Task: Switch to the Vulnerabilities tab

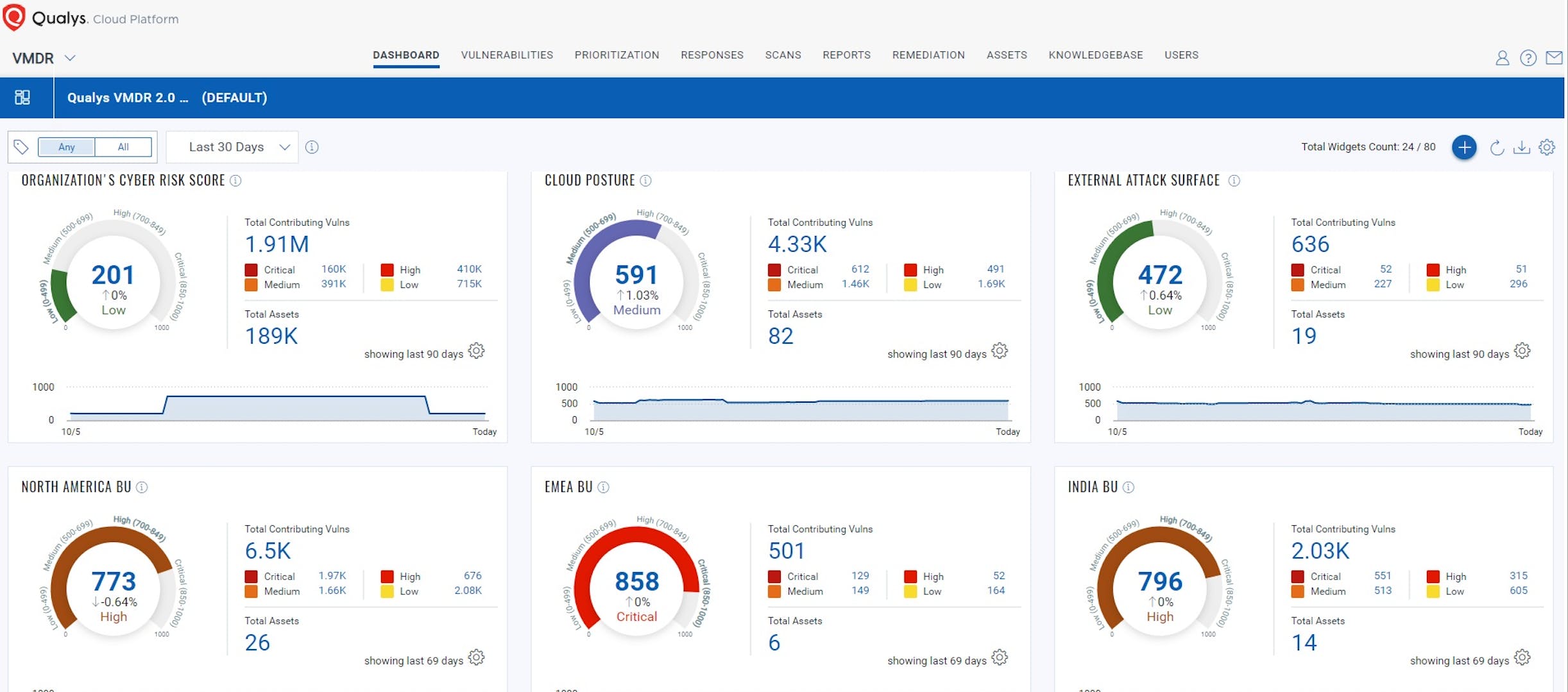Action: (507, 55)
